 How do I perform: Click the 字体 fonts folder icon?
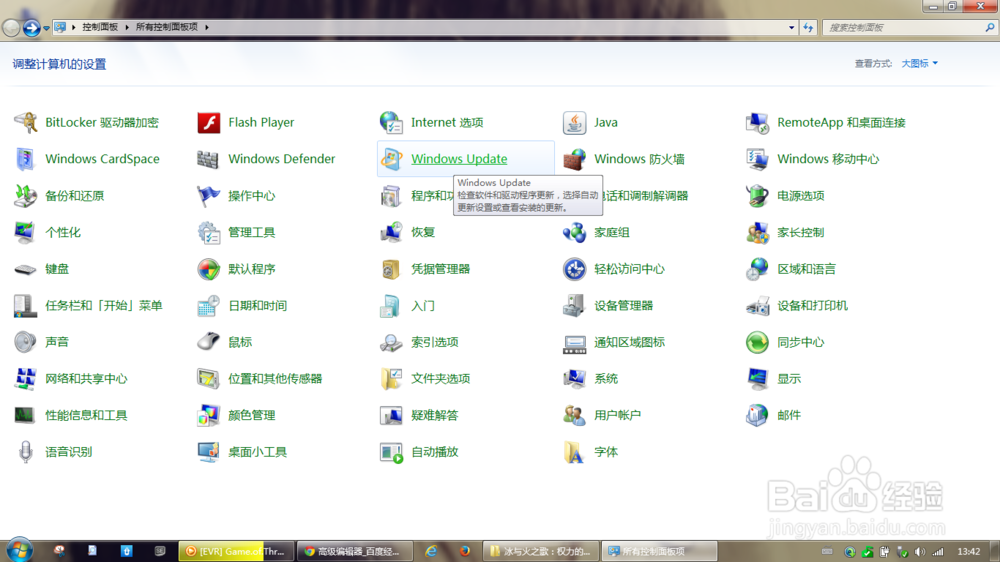[574, 452]
